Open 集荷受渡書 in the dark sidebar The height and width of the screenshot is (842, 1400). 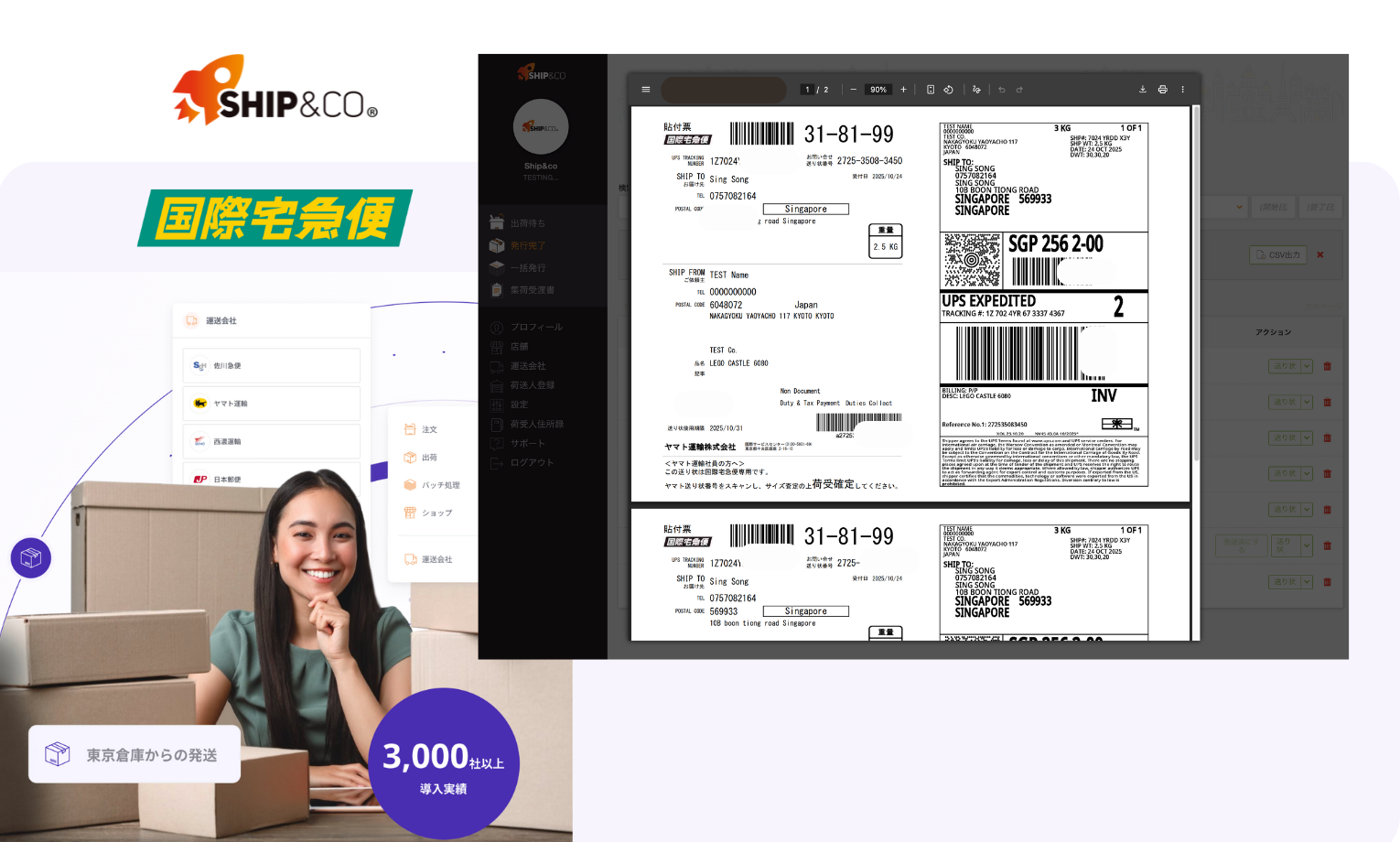click(x=532, y=290)
